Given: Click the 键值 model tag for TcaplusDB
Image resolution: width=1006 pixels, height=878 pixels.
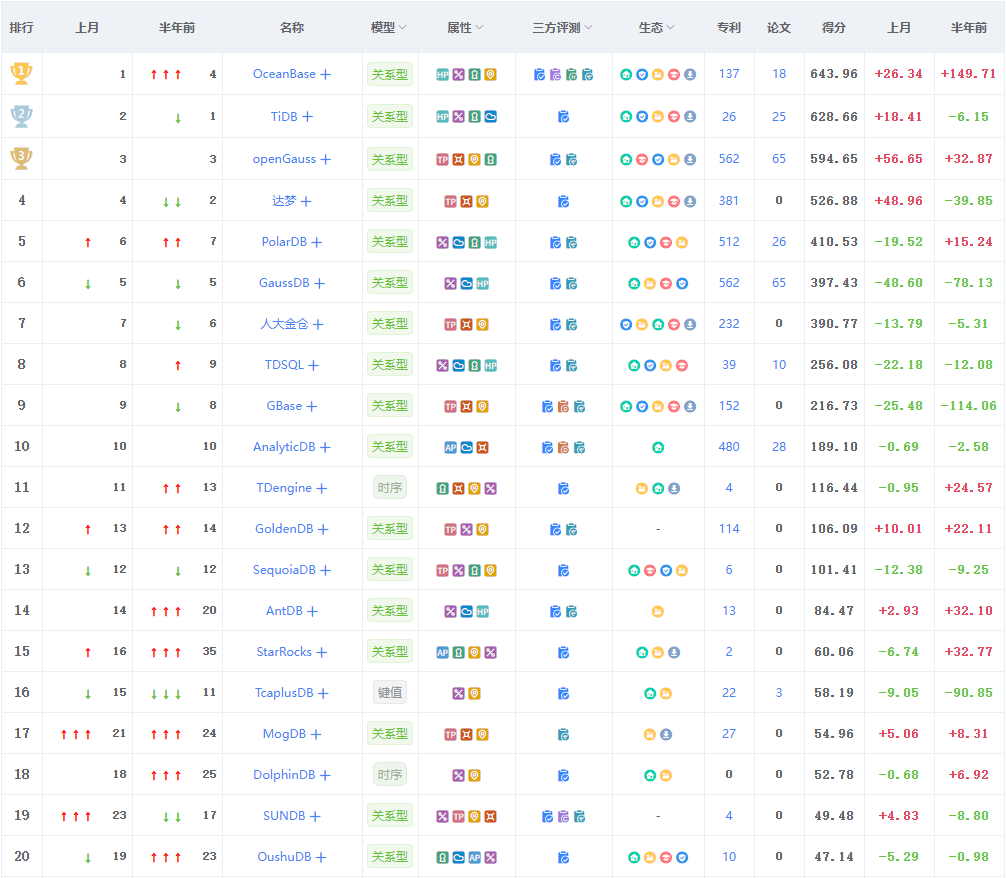Looking at the screenshot, I should click(389, 692).
